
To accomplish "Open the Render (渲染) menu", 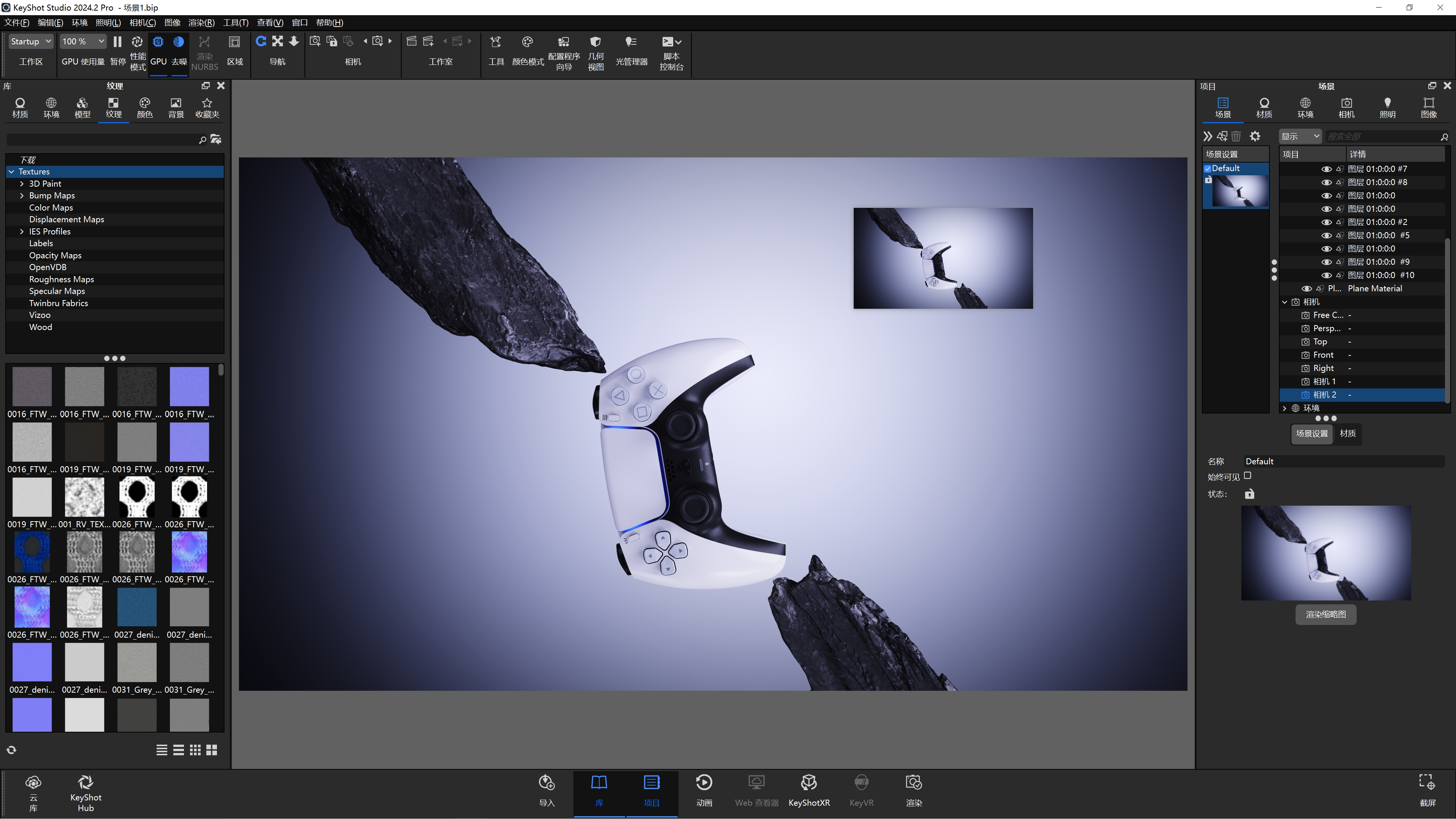I will 201,23.
